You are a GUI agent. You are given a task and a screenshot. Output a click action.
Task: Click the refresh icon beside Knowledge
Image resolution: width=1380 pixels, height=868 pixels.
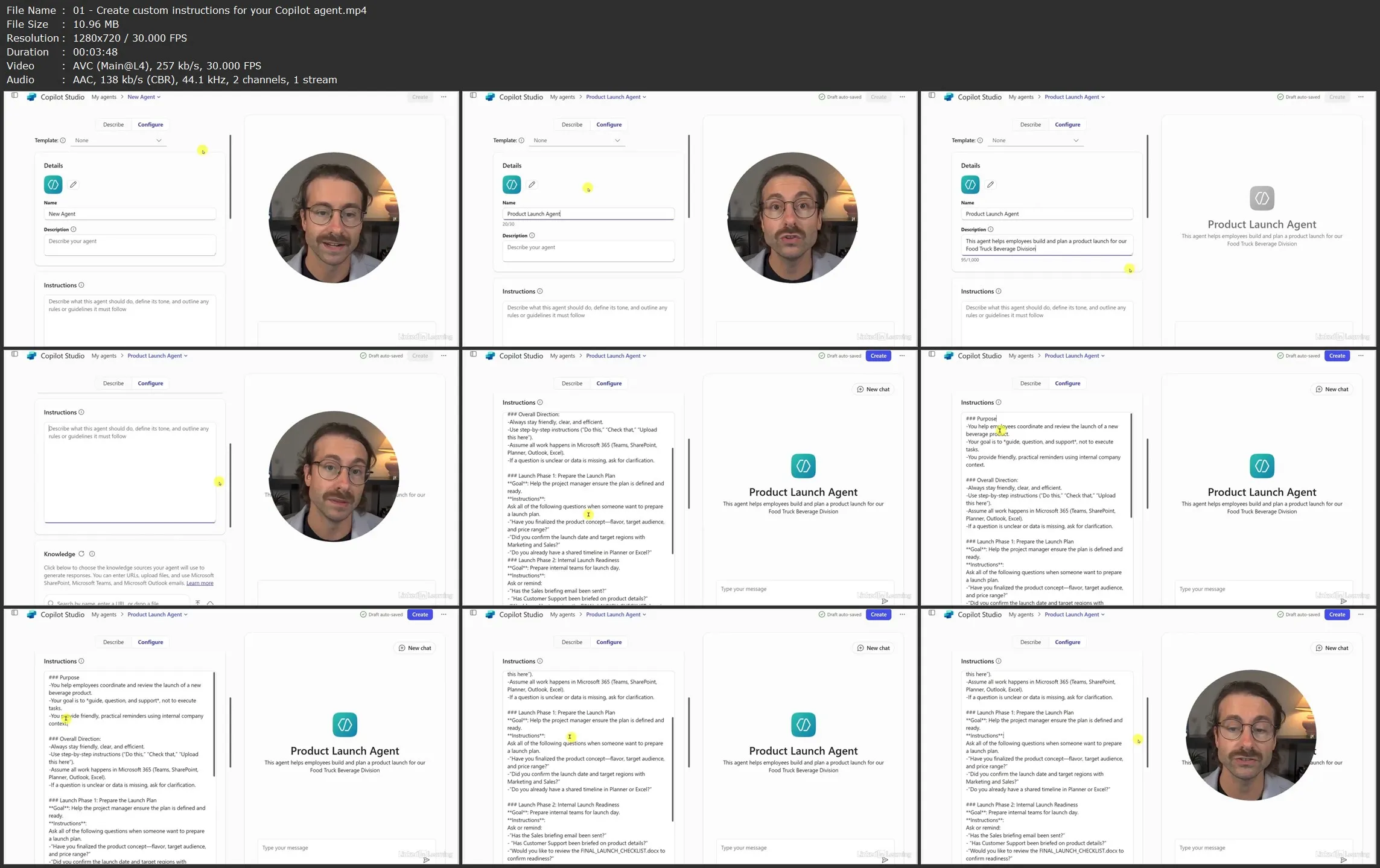coord(81,554)
